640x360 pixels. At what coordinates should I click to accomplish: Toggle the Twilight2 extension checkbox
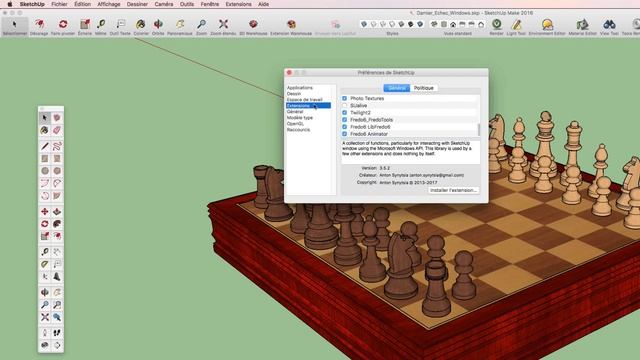pos(344,113)
